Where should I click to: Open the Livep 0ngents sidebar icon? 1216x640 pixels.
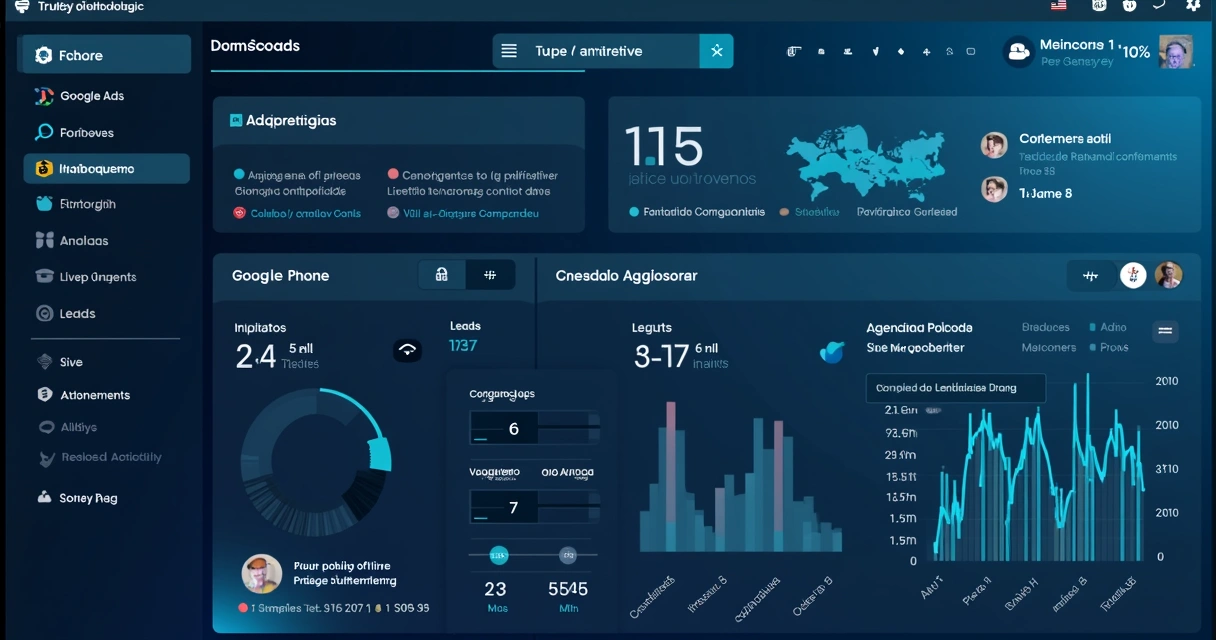click(44, 277)
